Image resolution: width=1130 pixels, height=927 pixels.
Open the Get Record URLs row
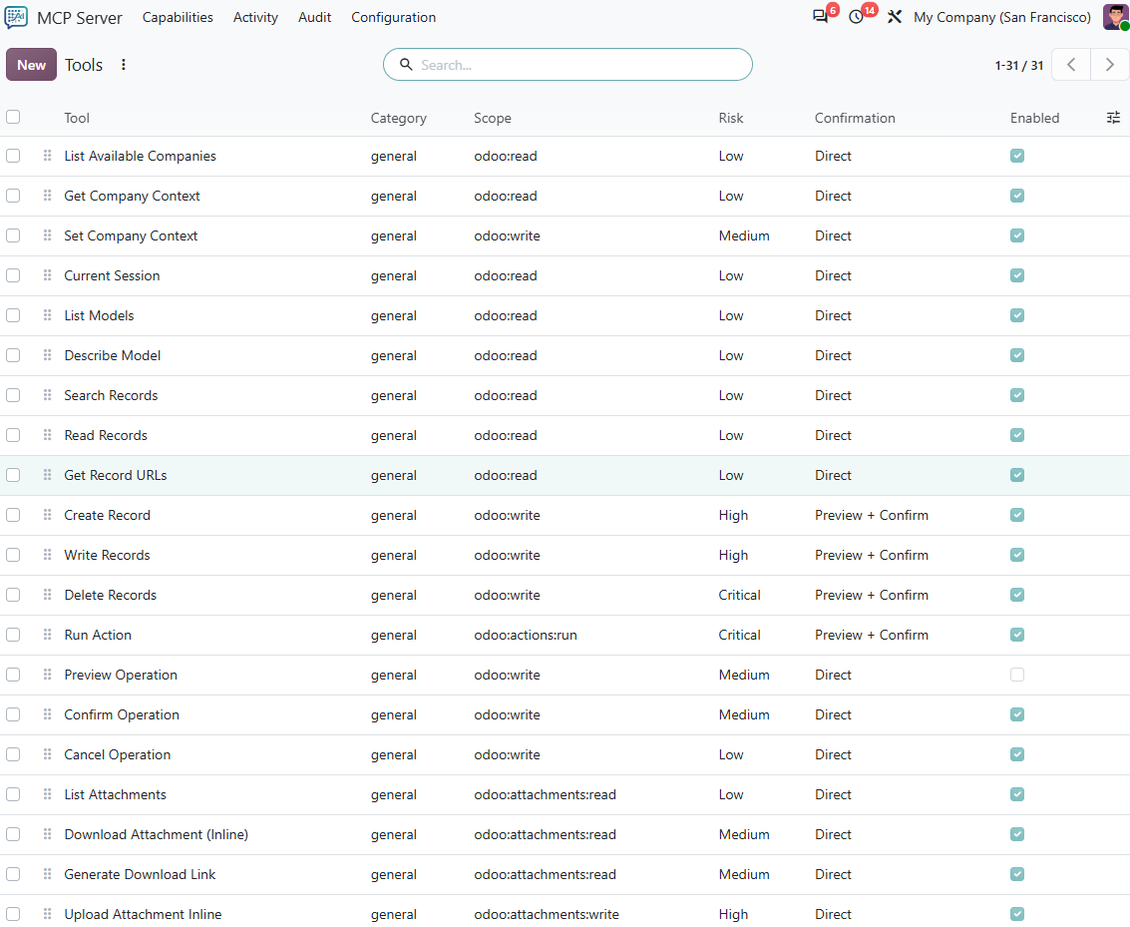565,475
